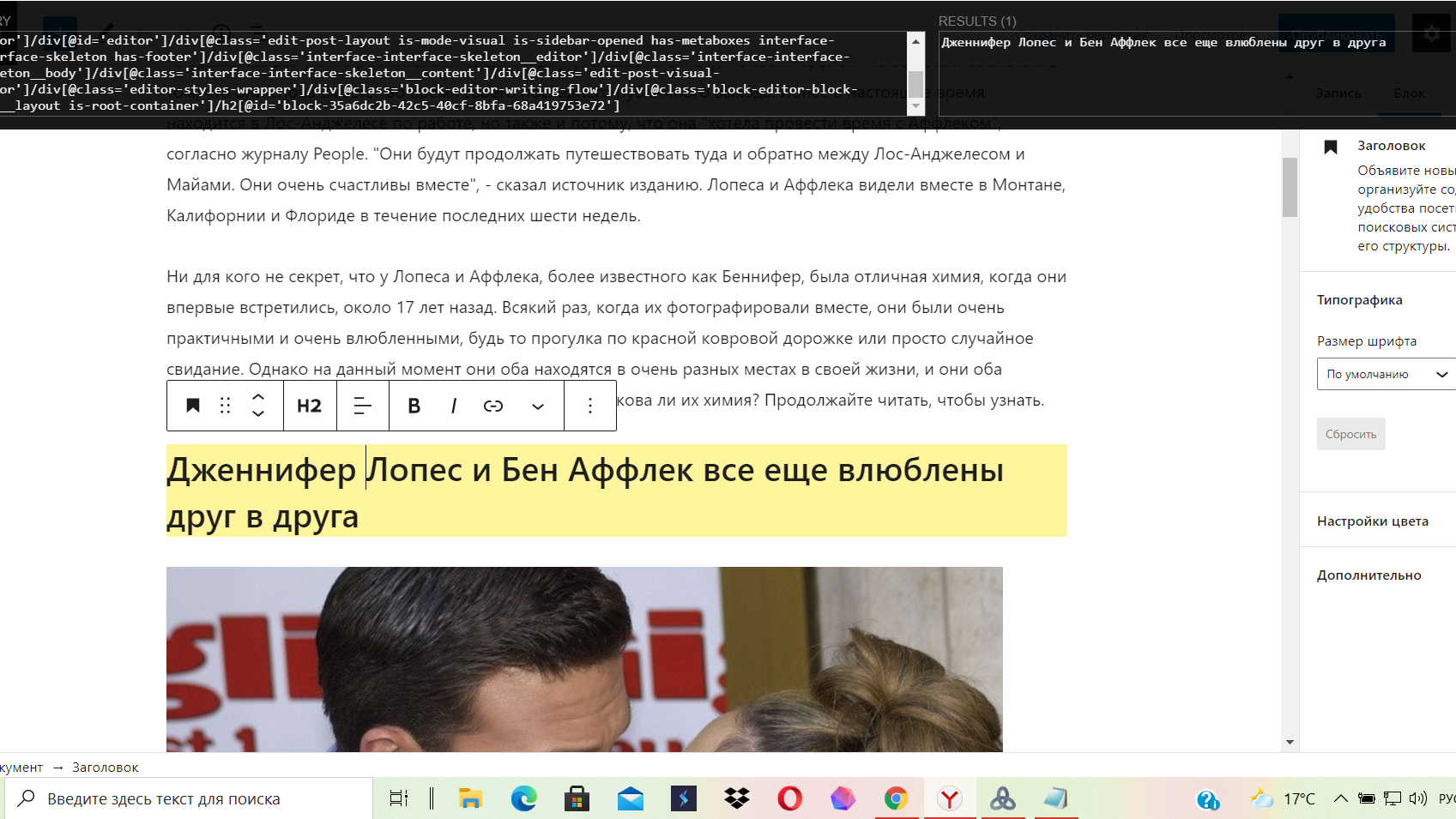Click the heading block type icon in toolbar
This screenshot has width=1456, height=819.
pyautogui.click(x=193, y=406)
